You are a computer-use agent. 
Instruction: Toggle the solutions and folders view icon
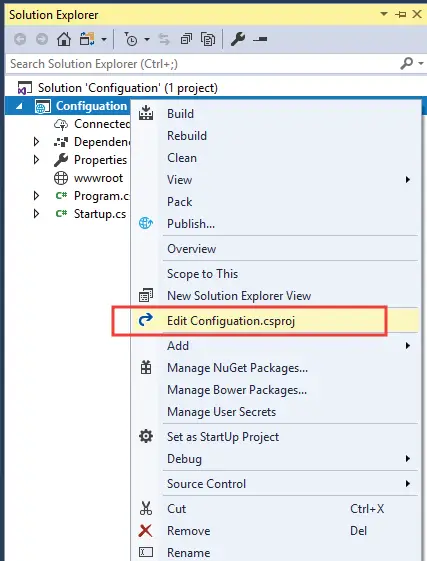(87, 39)
